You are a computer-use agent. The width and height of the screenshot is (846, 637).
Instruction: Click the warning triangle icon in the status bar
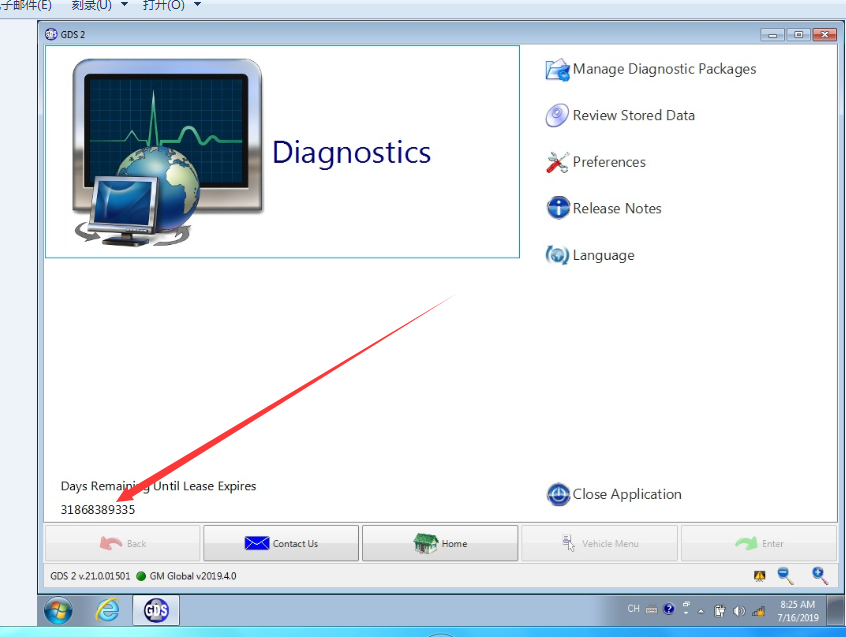759,576
